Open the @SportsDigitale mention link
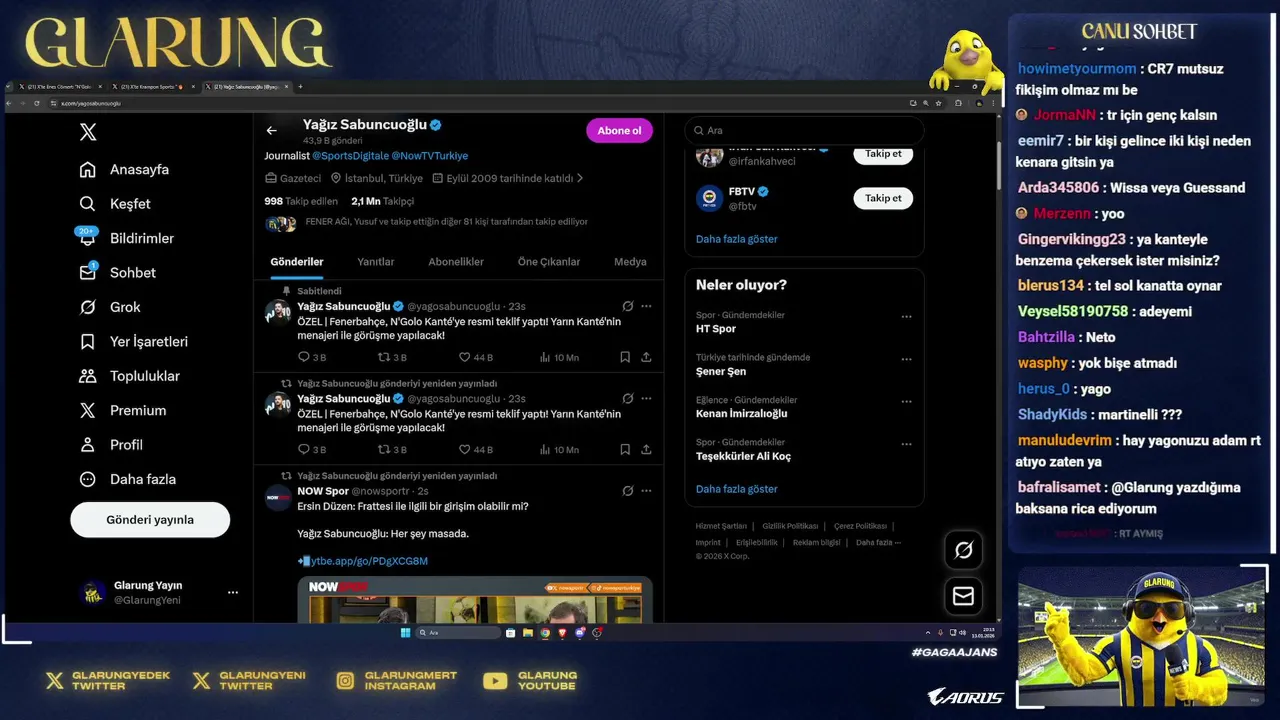Viewport: 1280px width, 720px height. tap(350, 156)
